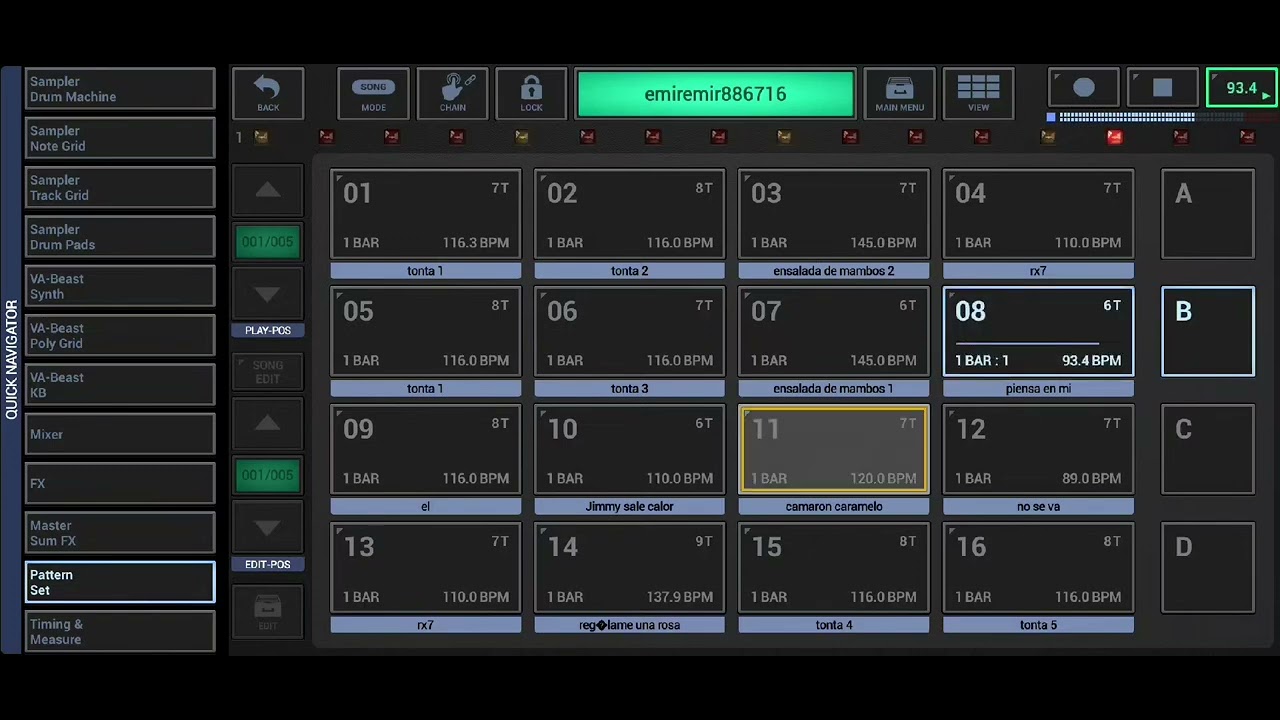Open Sampler Drum Pads in Quick Navigator
This screenshot has height=720, width=1280.
click(x=120, y=237)
